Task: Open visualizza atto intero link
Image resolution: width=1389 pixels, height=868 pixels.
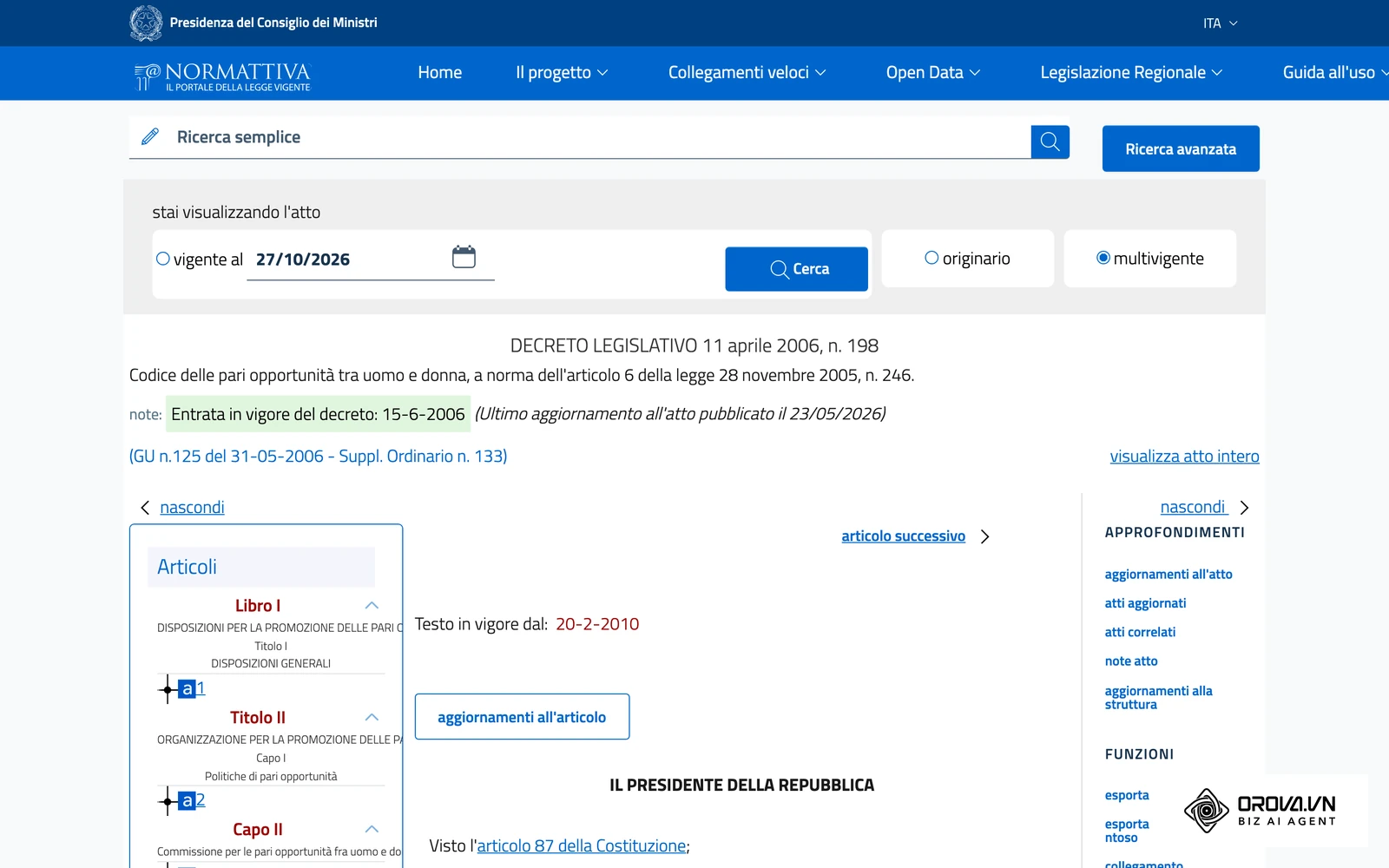Action: tap(1184, 457)
